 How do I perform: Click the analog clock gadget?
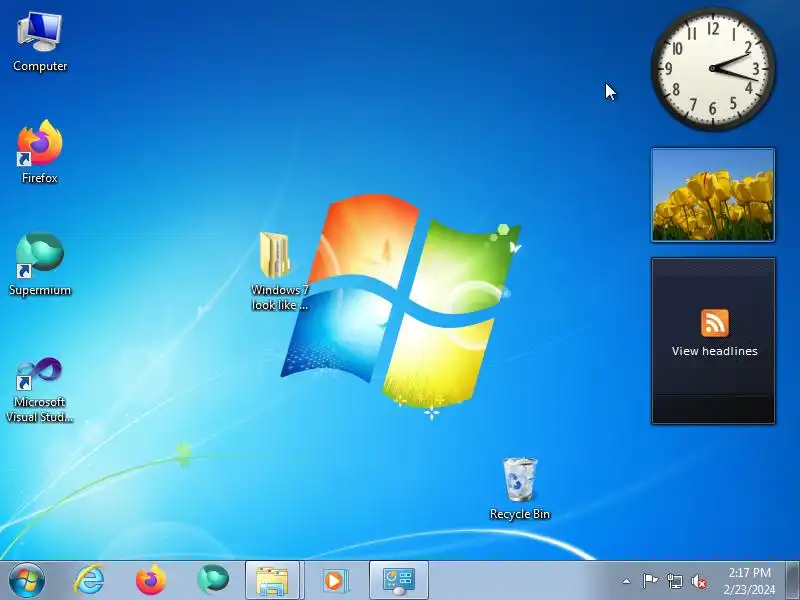(713, 68)
